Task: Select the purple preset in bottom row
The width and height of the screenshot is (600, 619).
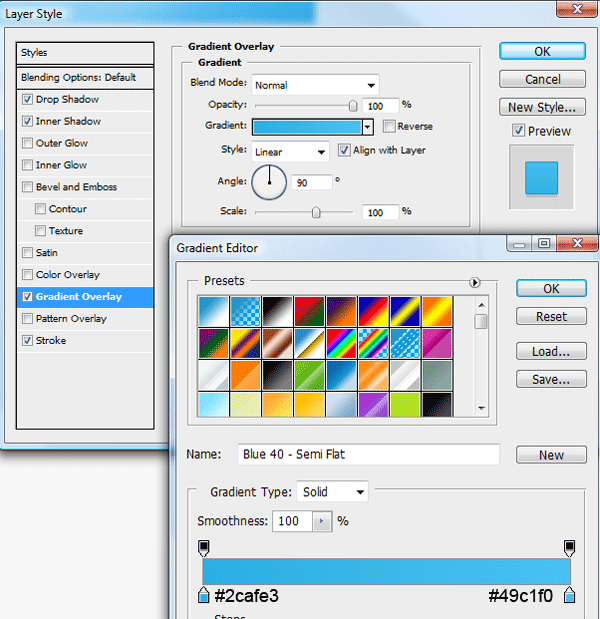Action: coord(373,405)
